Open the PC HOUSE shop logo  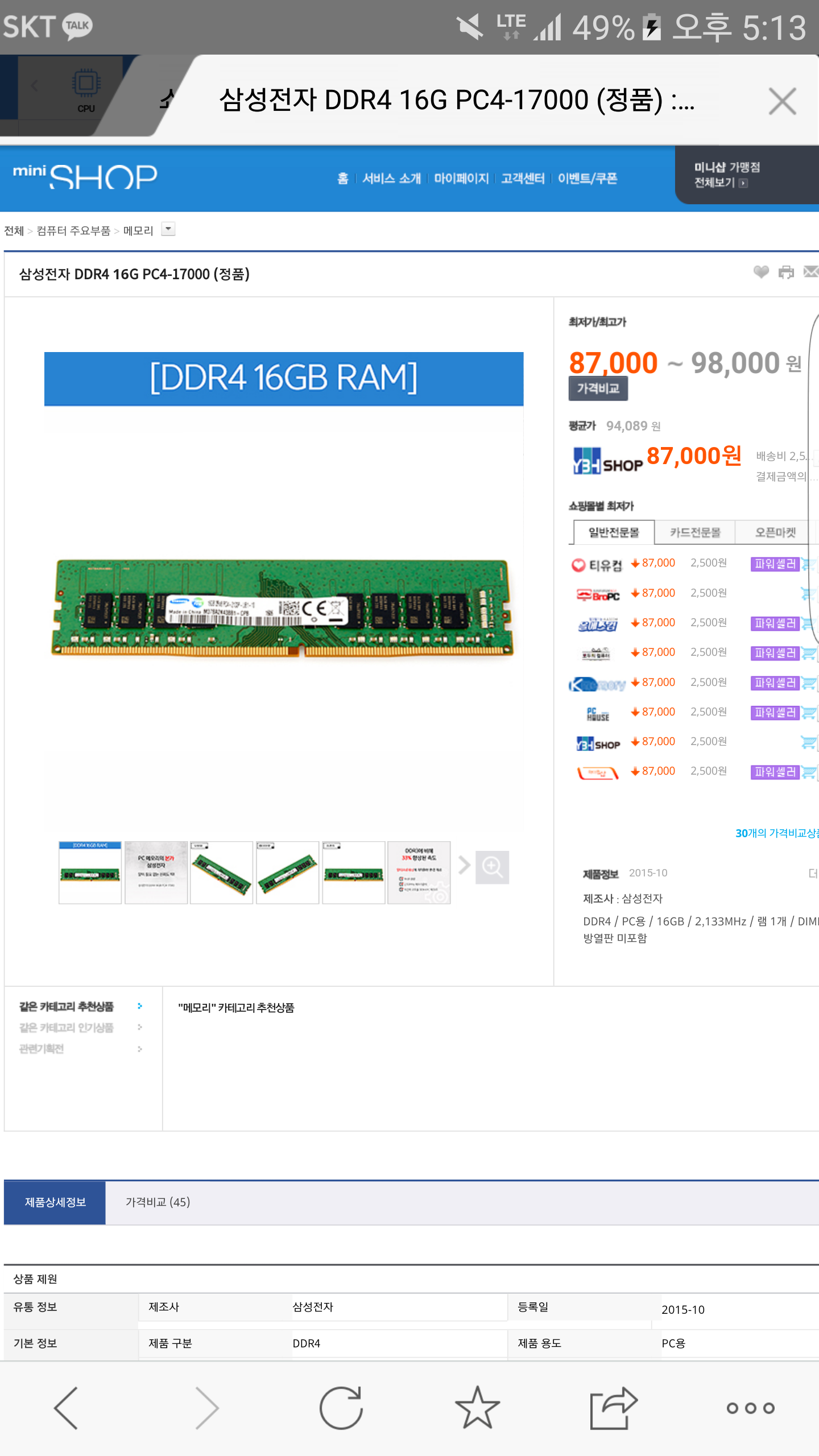[598, 713]
